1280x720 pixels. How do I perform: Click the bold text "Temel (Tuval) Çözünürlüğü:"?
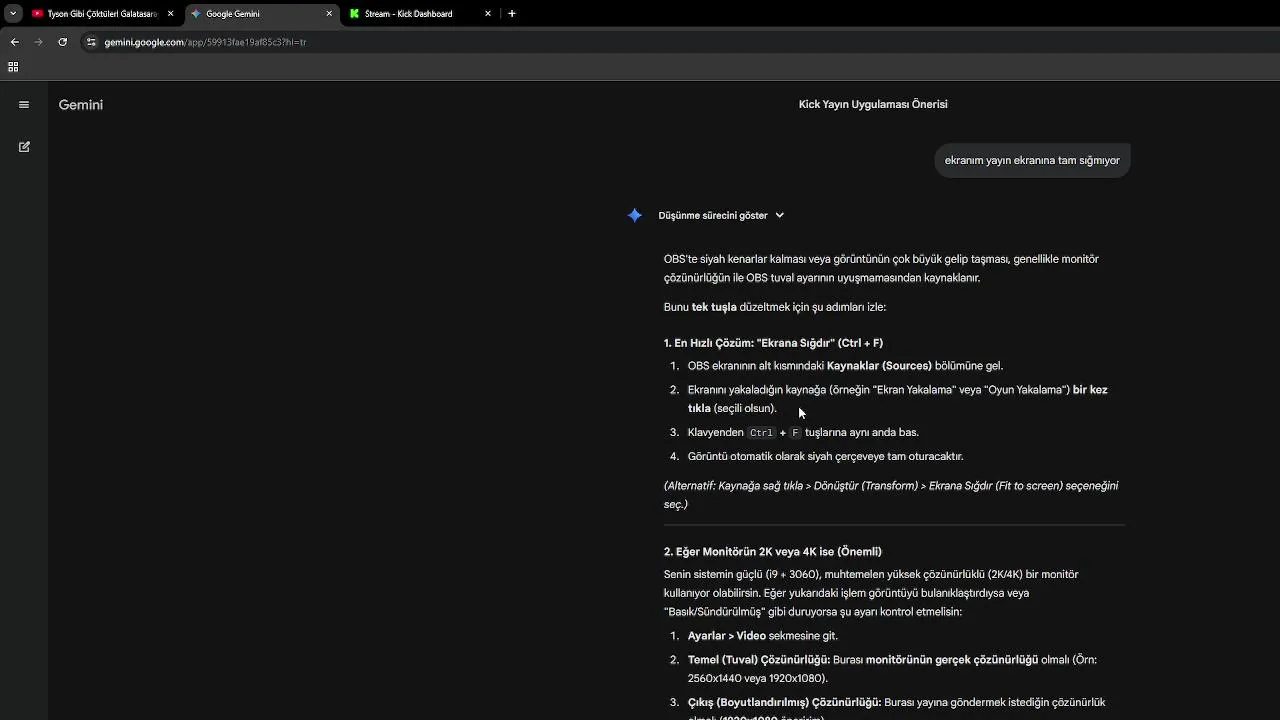click(759, 660)
